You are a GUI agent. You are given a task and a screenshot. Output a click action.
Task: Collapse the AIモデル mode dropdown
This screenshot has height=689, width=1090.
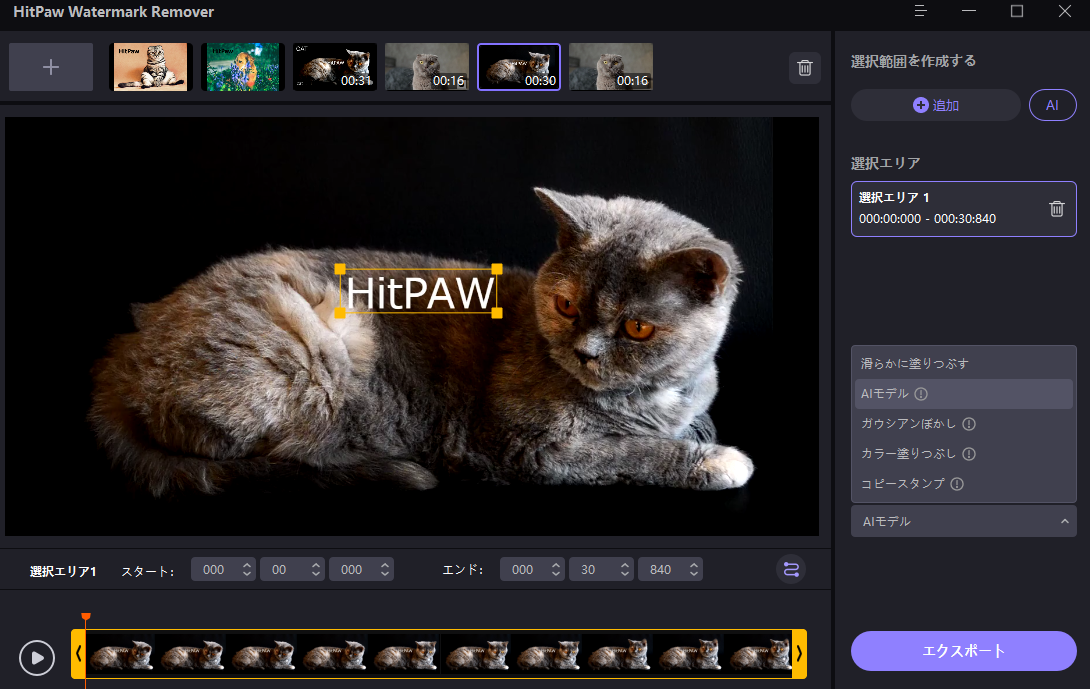(x=963, y=521)
